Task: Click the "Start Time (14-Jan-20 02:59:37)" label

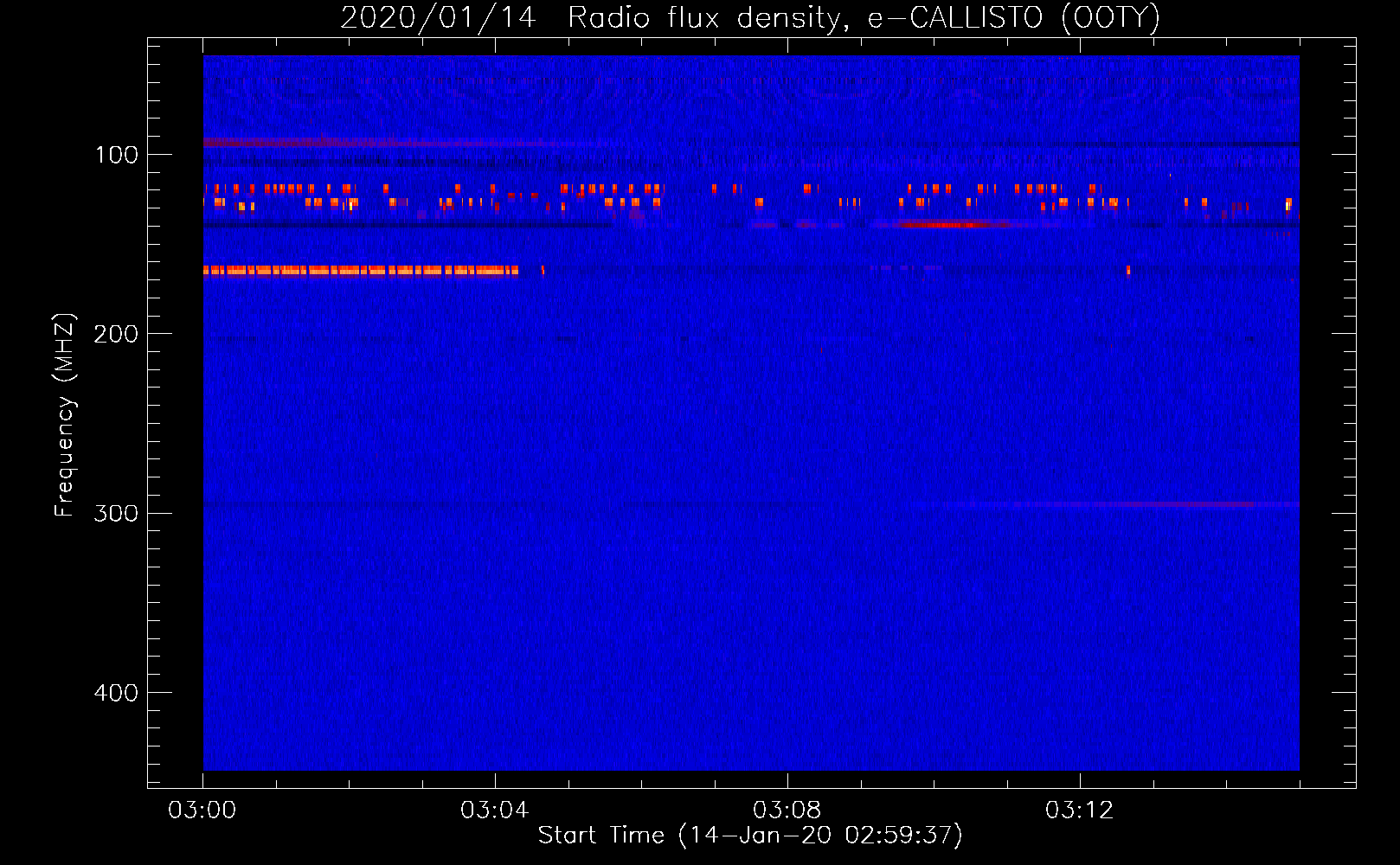Action: [x=750, y=835]
